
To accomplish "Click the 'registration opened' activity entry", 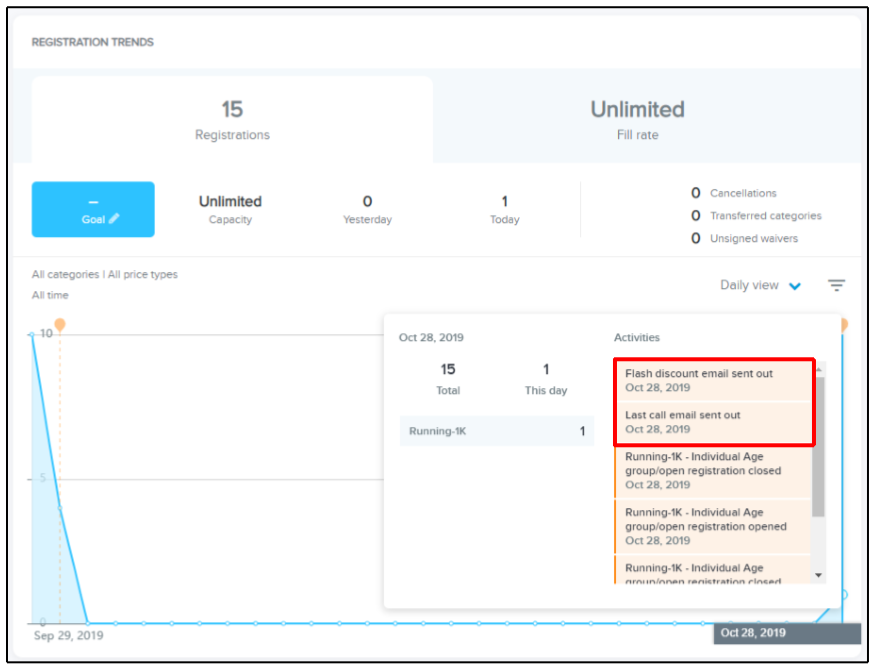I will pos(713,526).
